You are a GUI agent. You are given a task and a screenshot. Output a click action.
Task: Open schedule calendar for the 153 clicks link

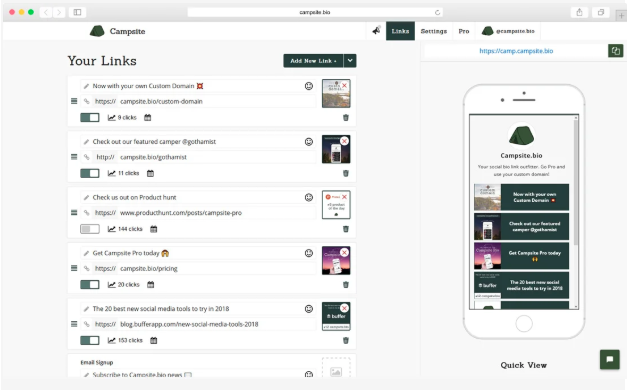click(153, 340)
